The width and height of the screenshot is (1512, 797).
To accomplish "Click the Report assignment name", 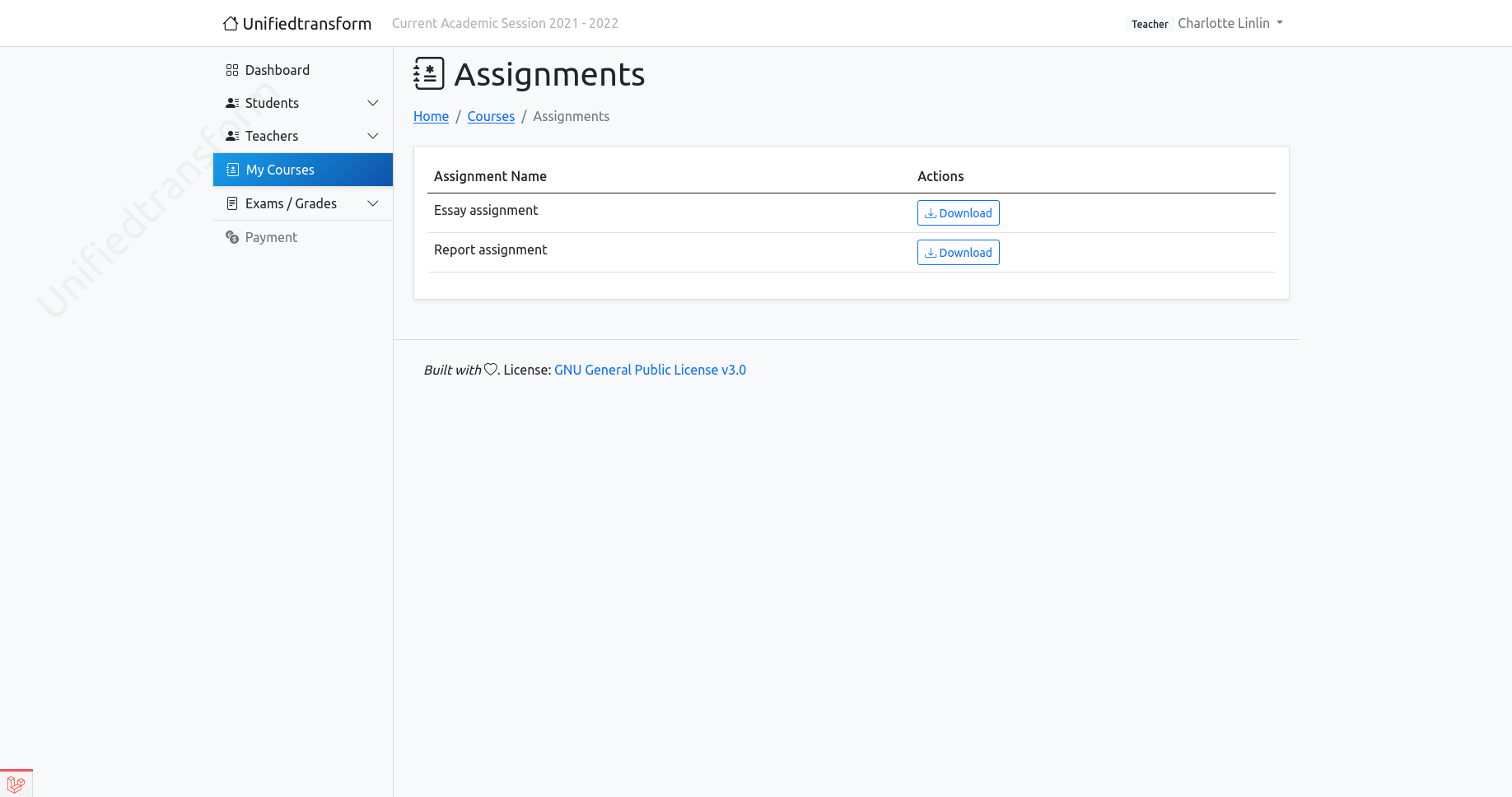I will click(x=490, y=249).
